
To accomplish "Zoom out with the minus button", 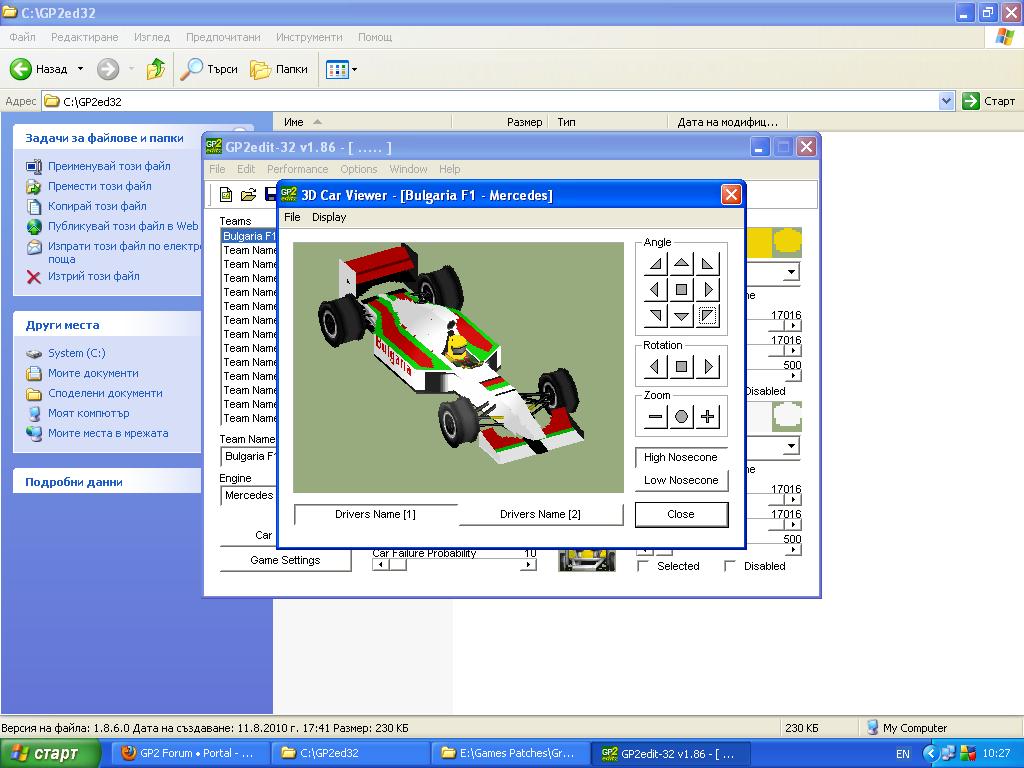I will pos(656,417).
